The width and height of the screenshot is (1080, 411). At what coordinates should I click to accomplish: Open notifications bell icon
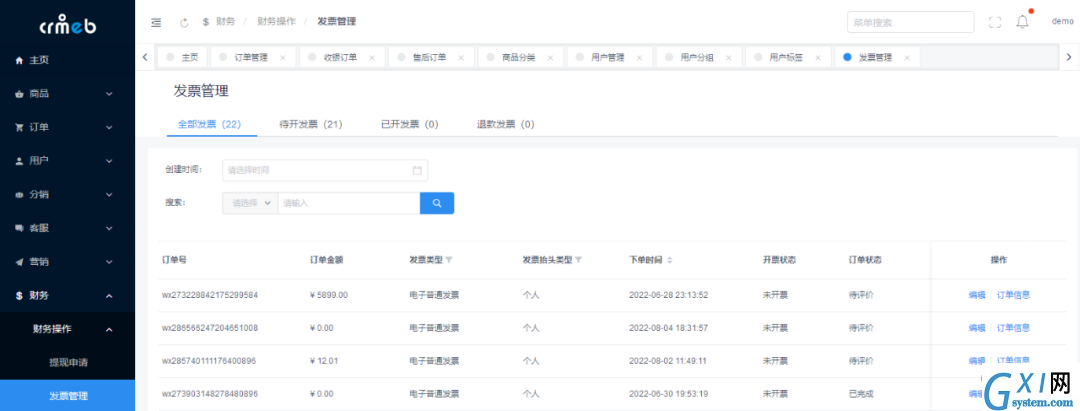(1023, 22)
